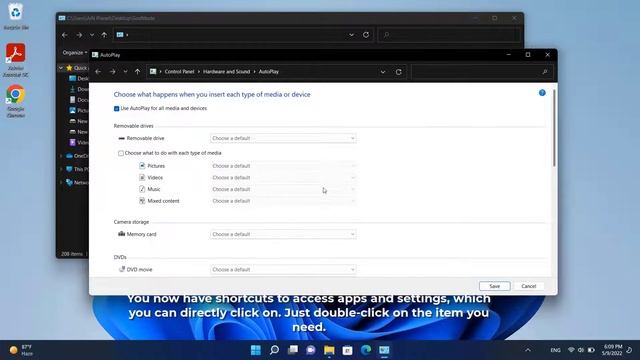The image size is (640, 360).
Task: Click the Windows Start button on the taskbar
Action: click(x=256, y=350)
